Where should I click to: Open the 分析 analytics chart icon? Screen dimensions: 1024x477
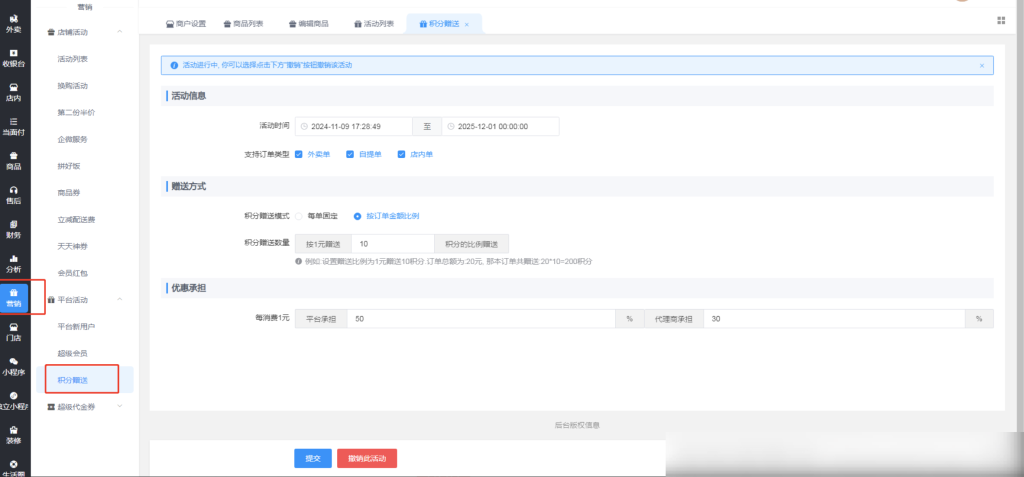pyautogui.click(x=13, y=263)
